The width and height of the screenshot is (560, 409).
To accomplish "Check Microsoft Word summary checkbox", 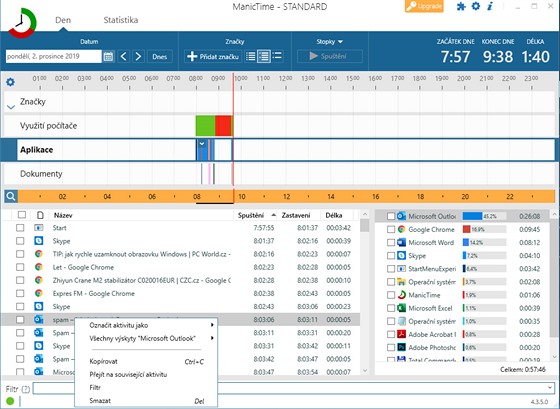I will point(391,243).
